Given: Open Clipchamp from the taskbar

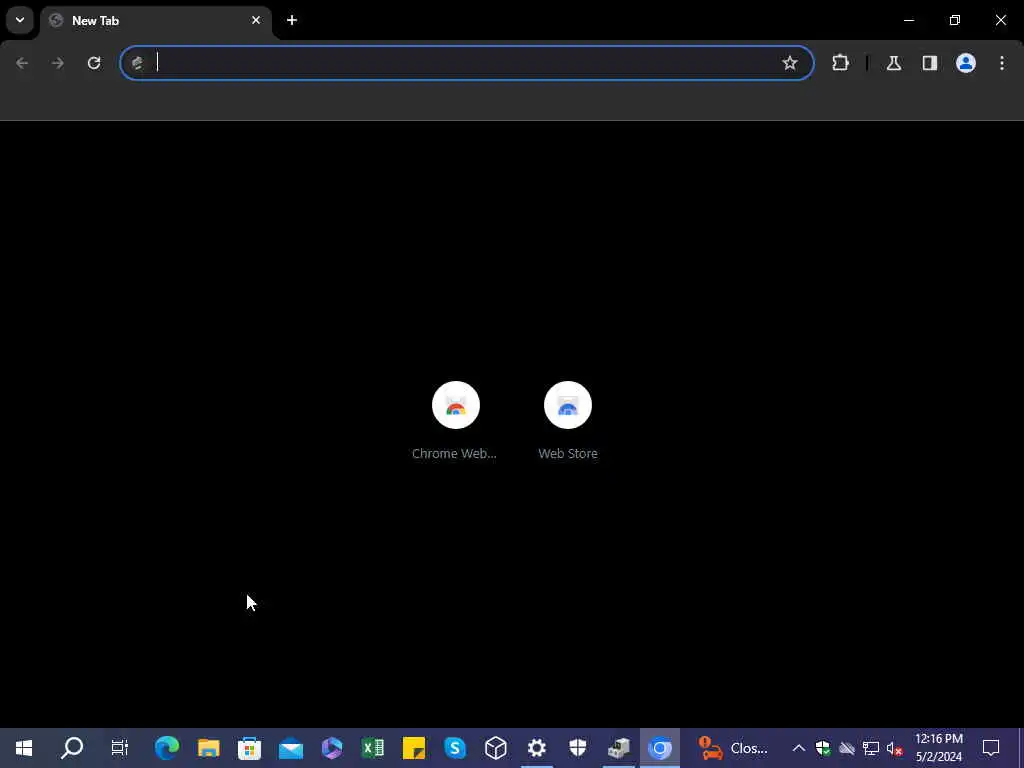Looking at the screenshot, I should pos(332,748).
